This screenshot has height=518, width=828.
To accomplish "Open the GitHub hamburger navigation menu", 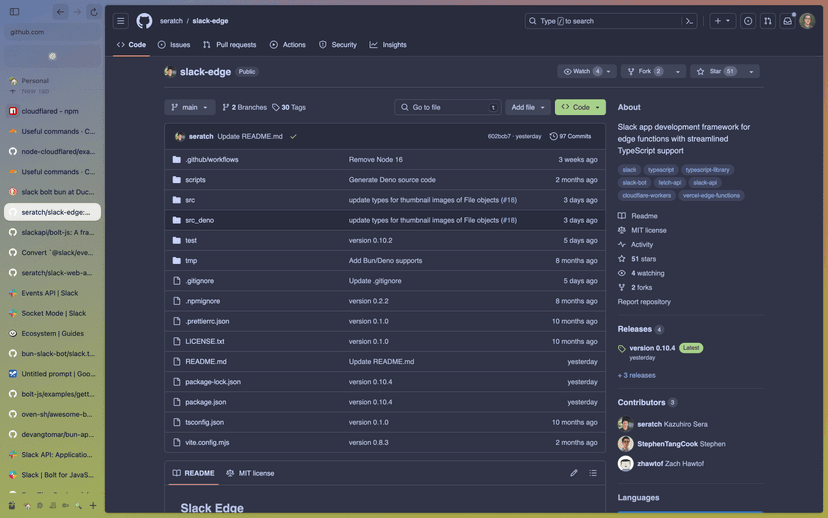I will [121, 21].
